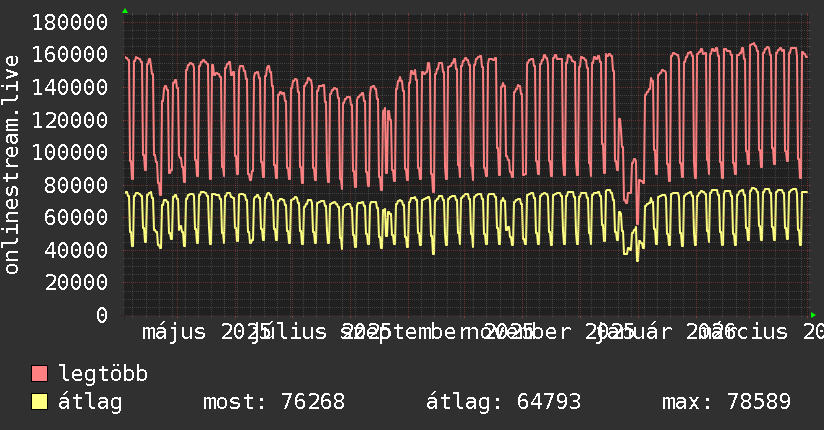Click the green arrow at x-axis end
The height and width of the screenshot is (430, 824).
point(813,315)
